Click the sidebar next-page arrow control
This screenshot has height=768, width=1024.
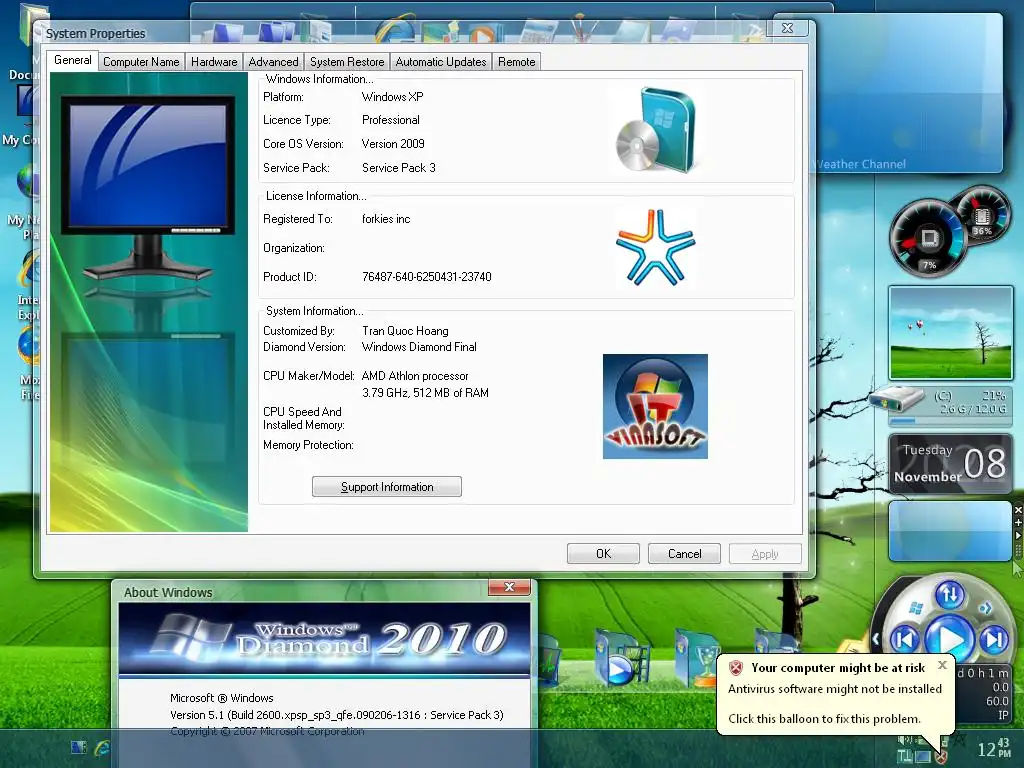(1018, 535)
